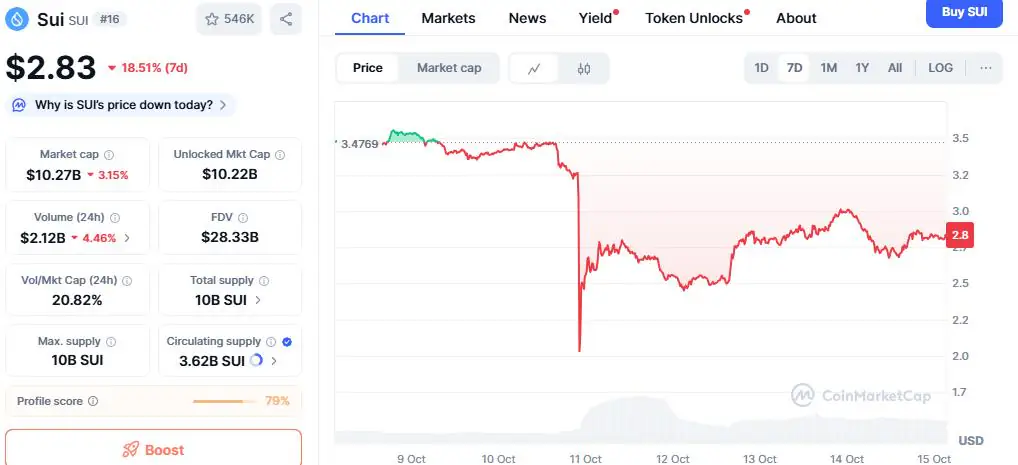
Task: Switch to line chart icon
Action: pos(535,68)
